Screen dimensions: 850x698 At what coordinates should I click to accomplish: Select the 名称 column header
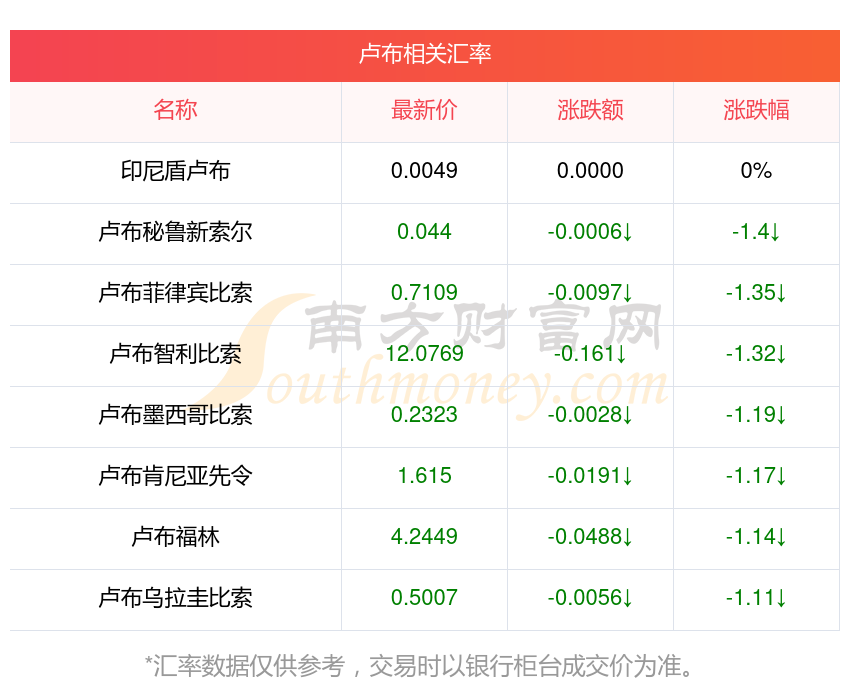(x=175, y=109)
